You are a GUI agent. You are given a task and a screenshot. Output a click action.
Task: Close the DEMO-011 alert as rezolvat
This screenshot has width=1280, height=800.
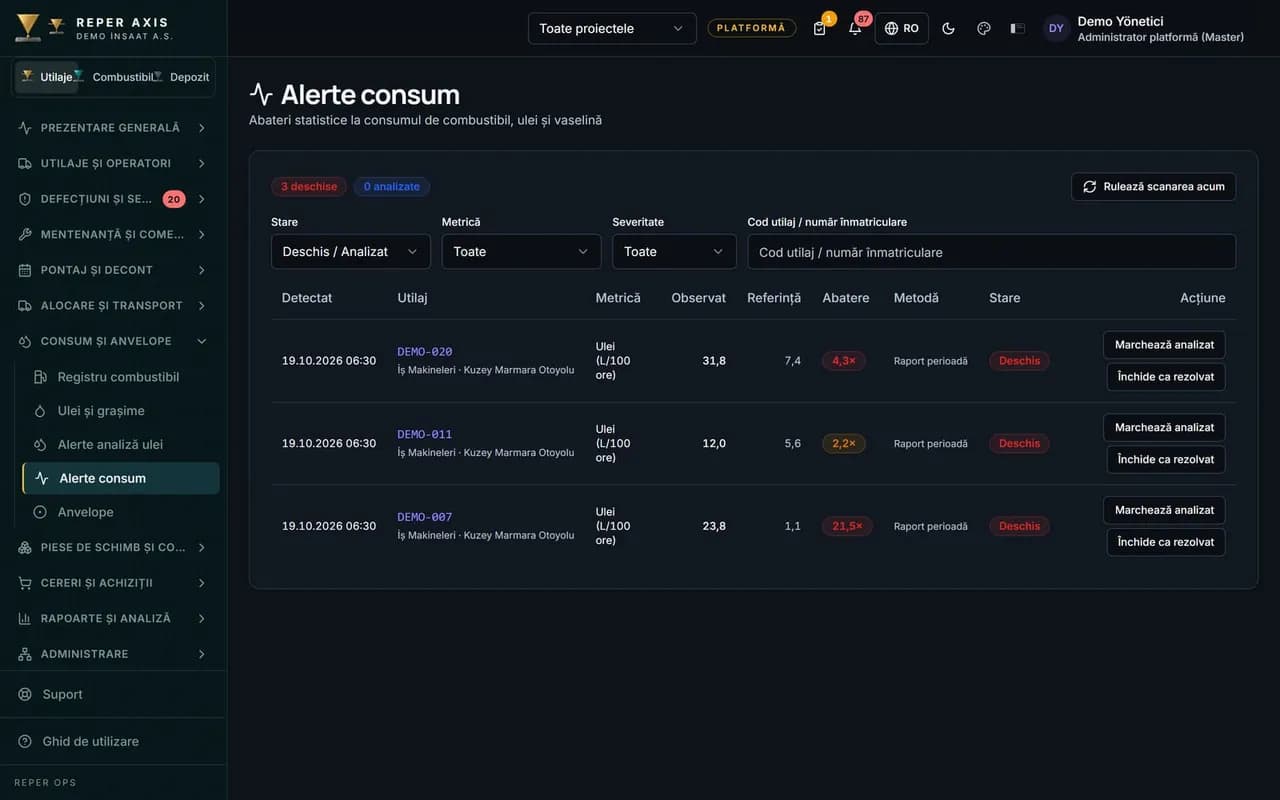point(1166,459)
